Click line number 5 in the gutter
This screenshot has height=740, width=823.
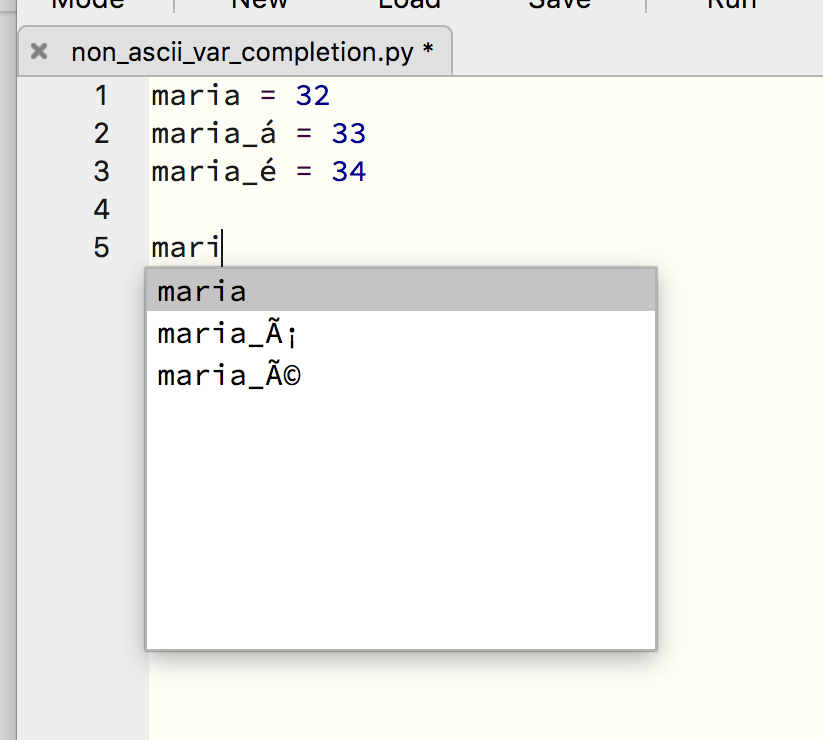pos(100,247)
